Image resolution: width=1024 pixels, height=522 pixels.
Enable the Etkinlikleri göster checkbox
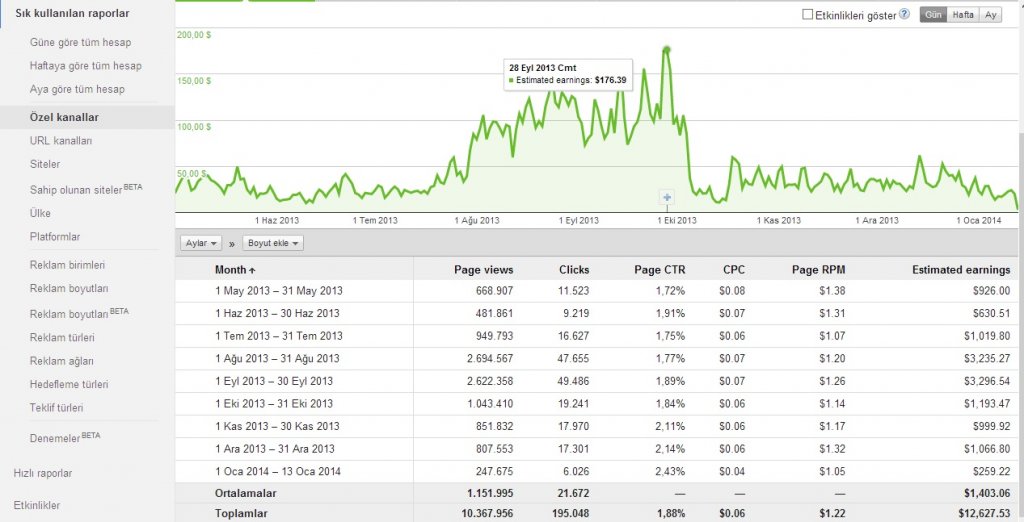tap(807, 14)
